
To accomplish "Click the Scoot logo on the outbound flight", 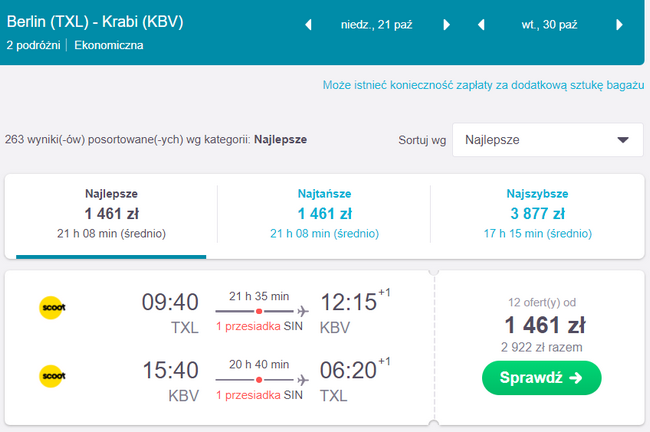I will [x=52, y=308].
